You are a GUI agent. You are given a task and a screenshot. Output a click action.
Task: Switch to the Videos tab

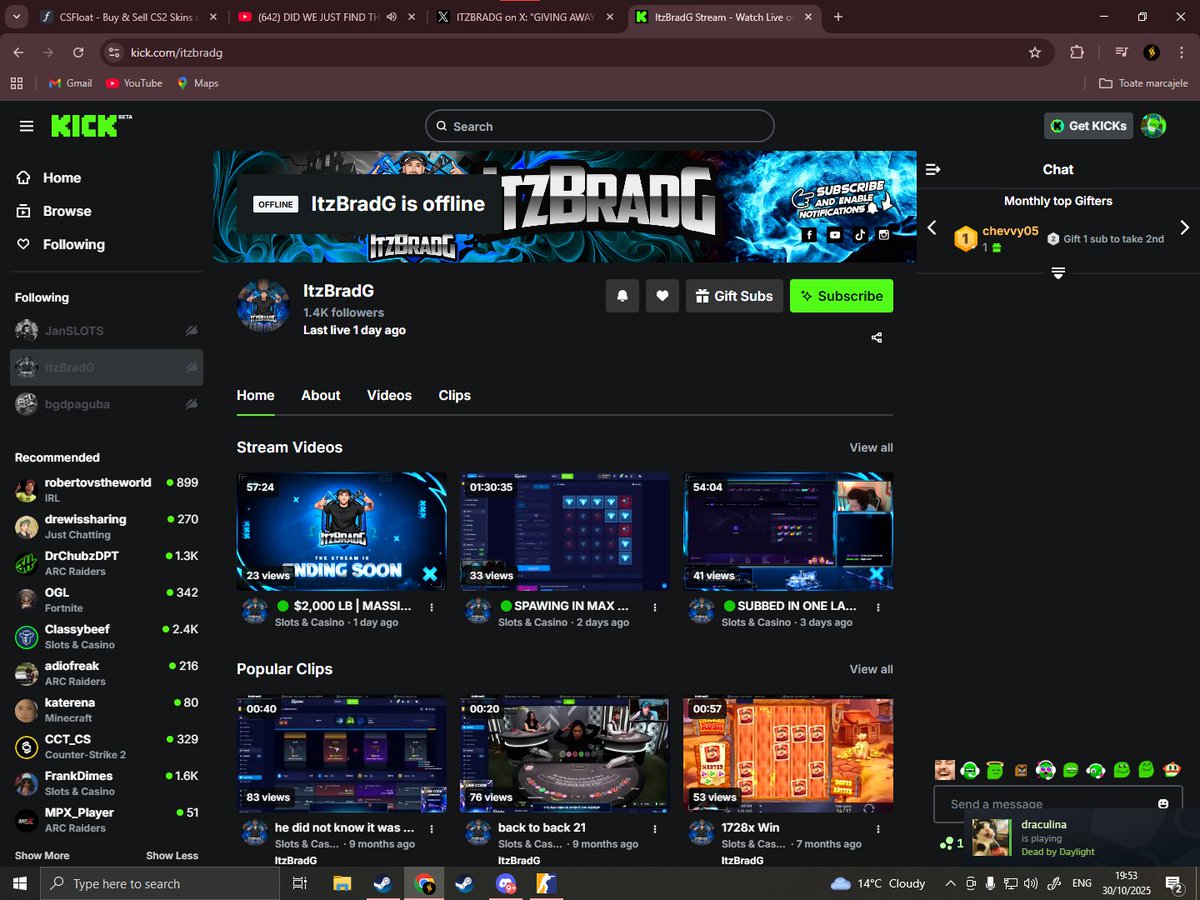coord(389,395)
